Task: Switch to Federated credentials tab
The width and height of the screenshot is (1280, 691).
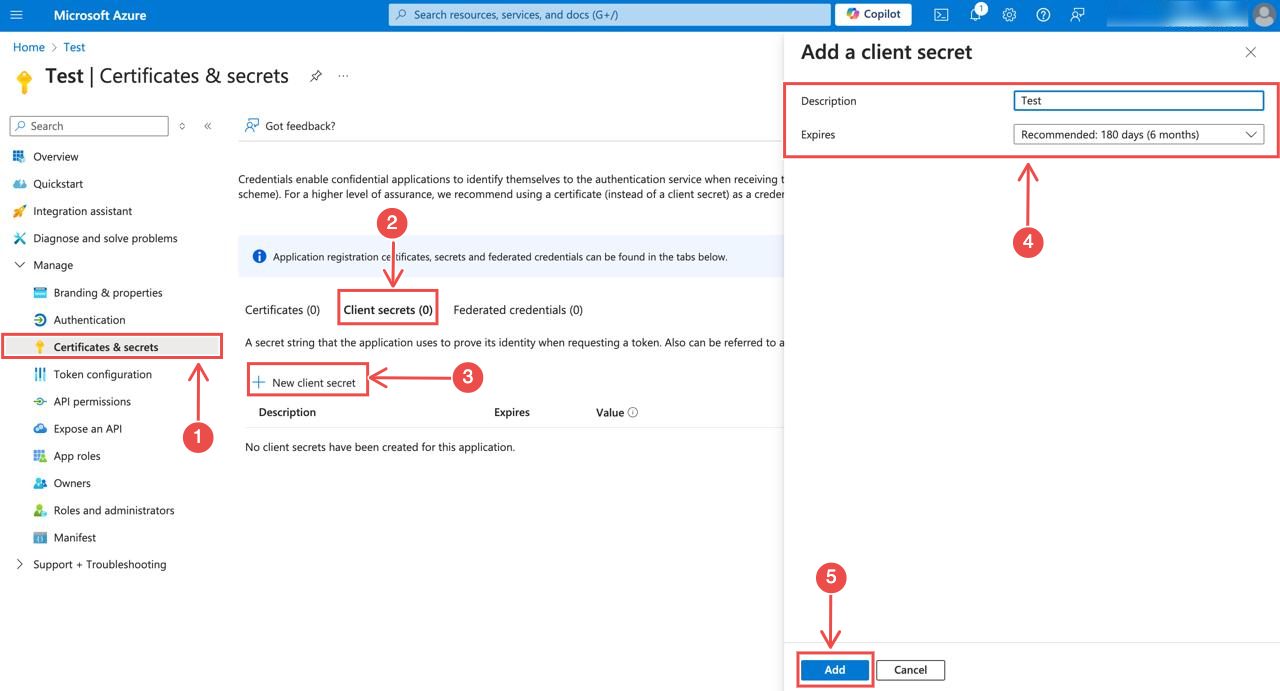Action: pos(517,309)
